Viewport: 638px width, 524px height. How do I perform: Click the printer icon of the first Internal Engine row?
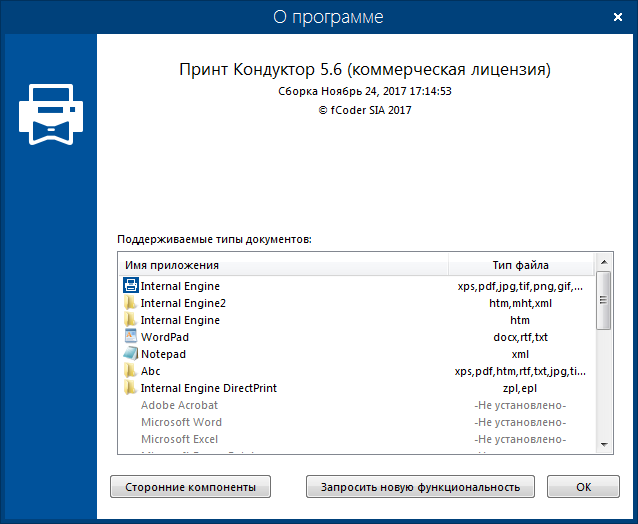point(131,286)
